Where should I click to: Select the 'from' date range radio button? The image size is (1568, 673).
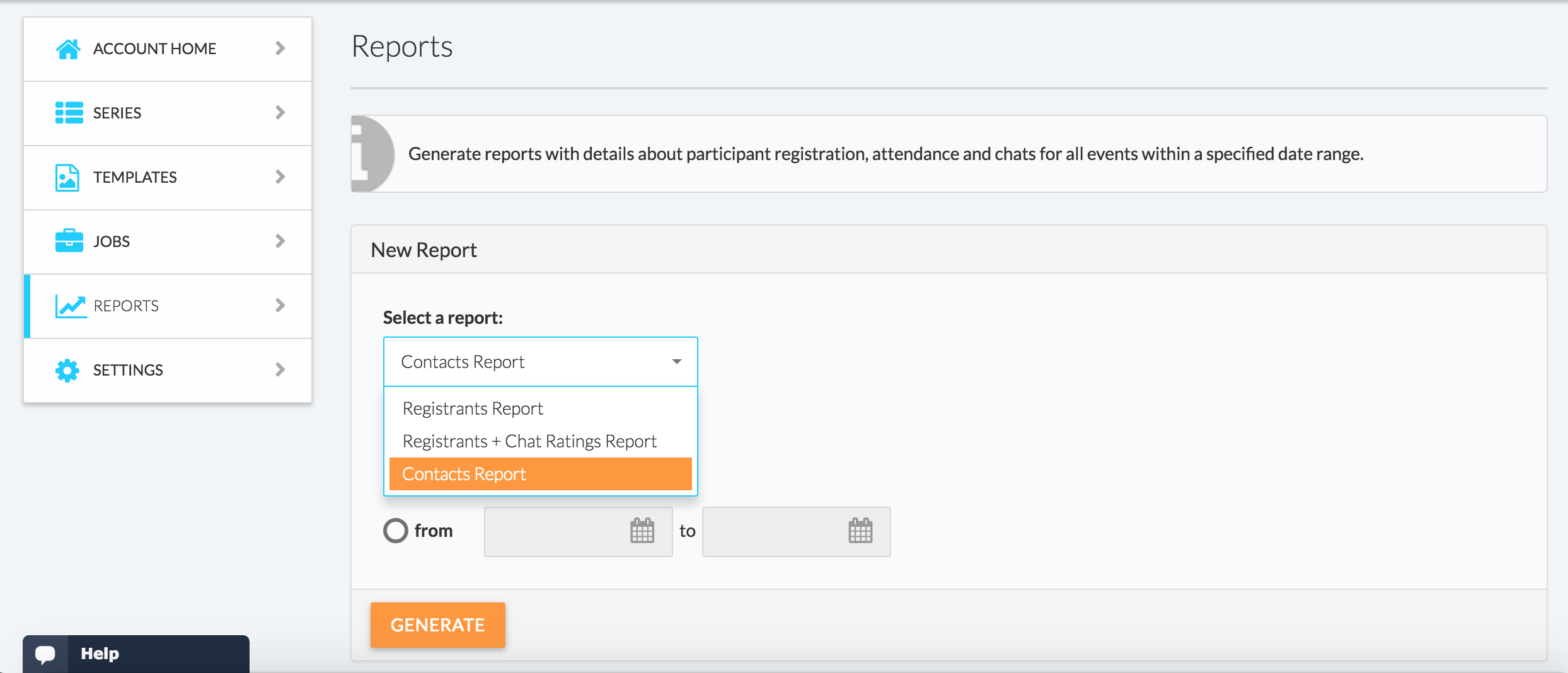pos(396,531)
